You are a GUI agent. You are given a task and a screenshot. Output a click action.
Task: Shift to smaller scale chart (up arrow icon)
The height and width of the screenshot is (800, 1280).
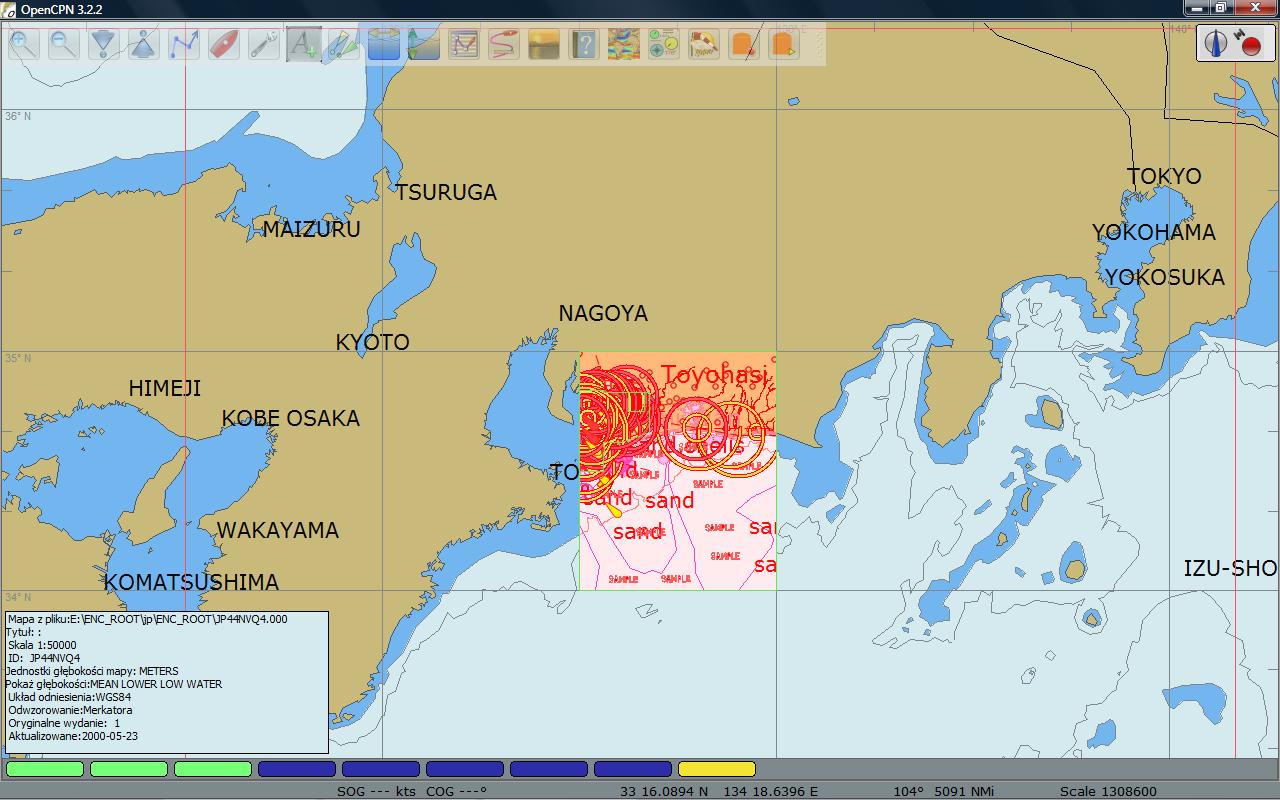pyautogui.click(x=144, y=44)
